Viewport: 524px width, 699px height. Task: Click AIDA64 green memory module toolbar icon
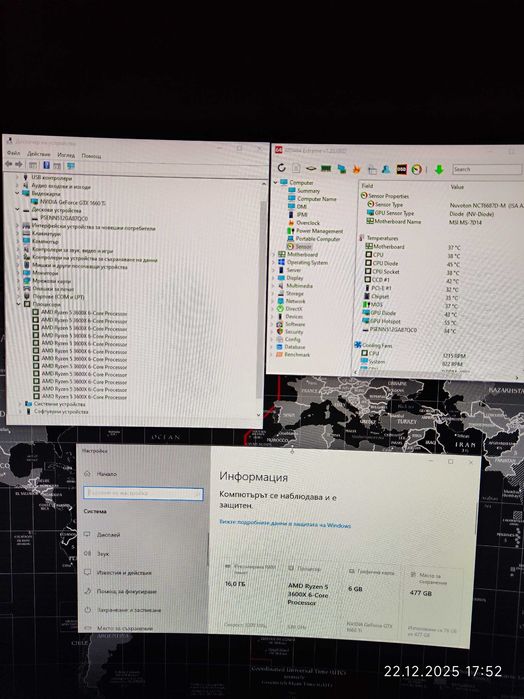(x=326, y=169)
